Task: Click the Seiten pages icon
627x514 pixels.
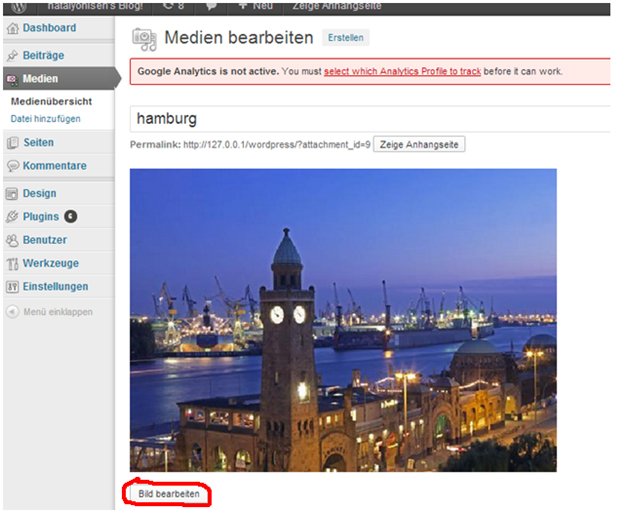Action: 13,143
